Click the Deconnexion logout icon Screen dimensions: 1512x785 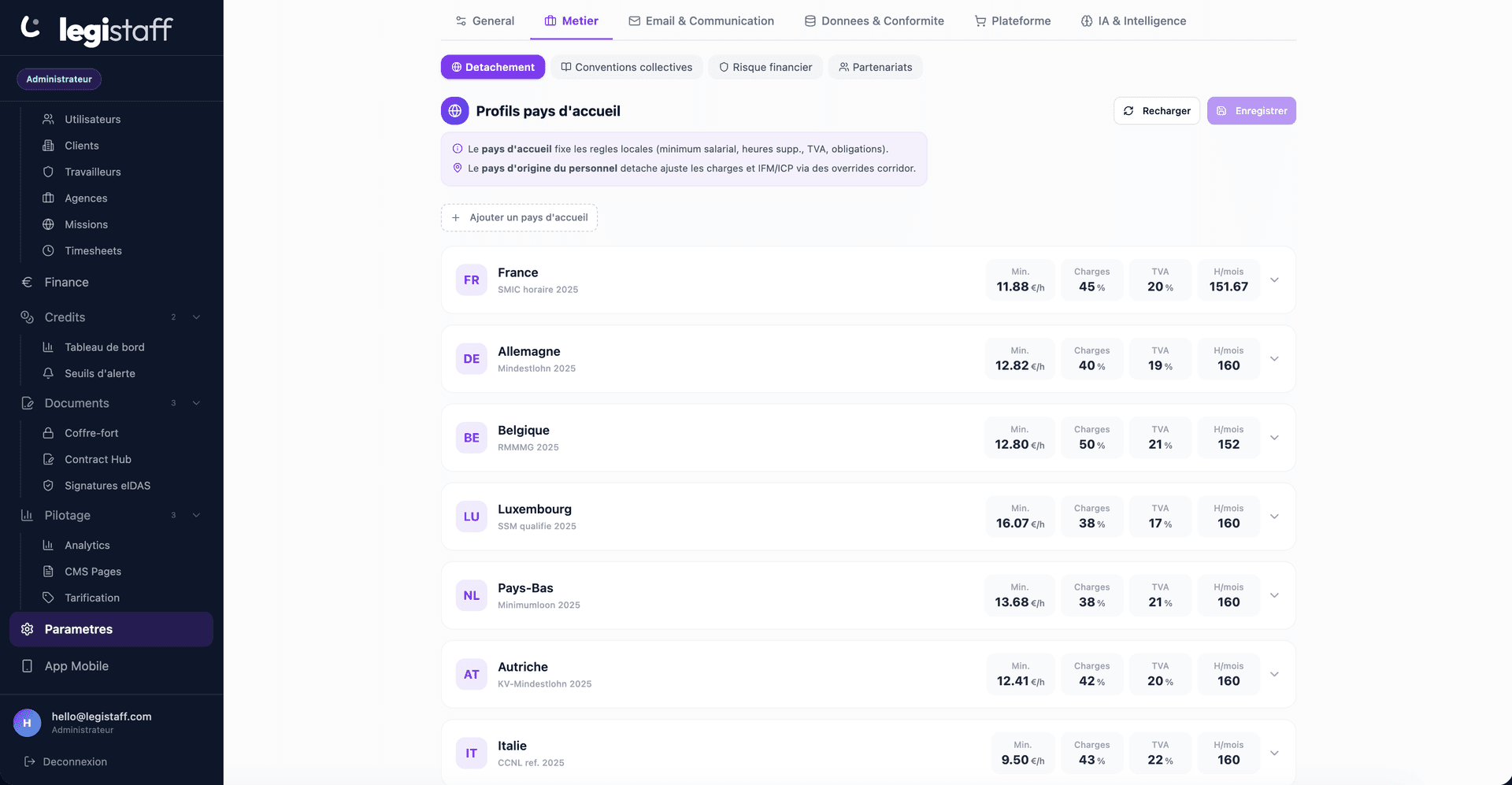point(29,761)
